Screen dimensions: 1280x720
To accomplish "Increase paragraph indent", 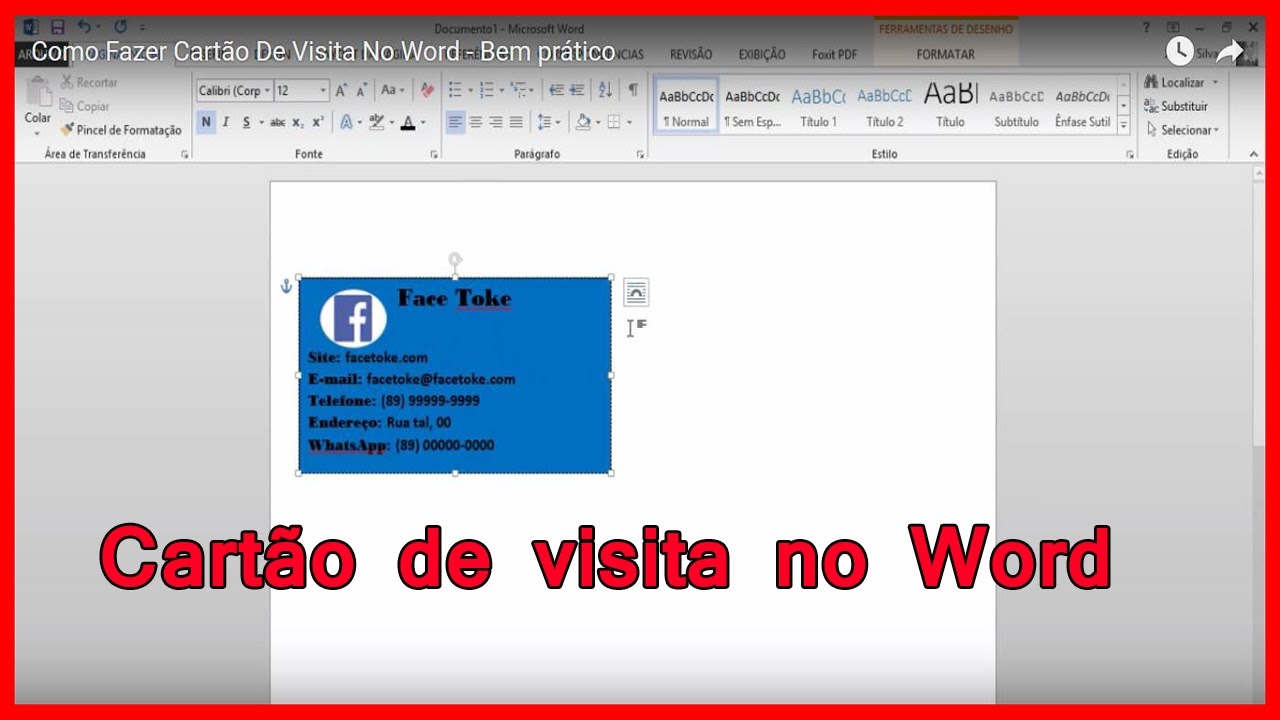I will (x=577, y=90).
